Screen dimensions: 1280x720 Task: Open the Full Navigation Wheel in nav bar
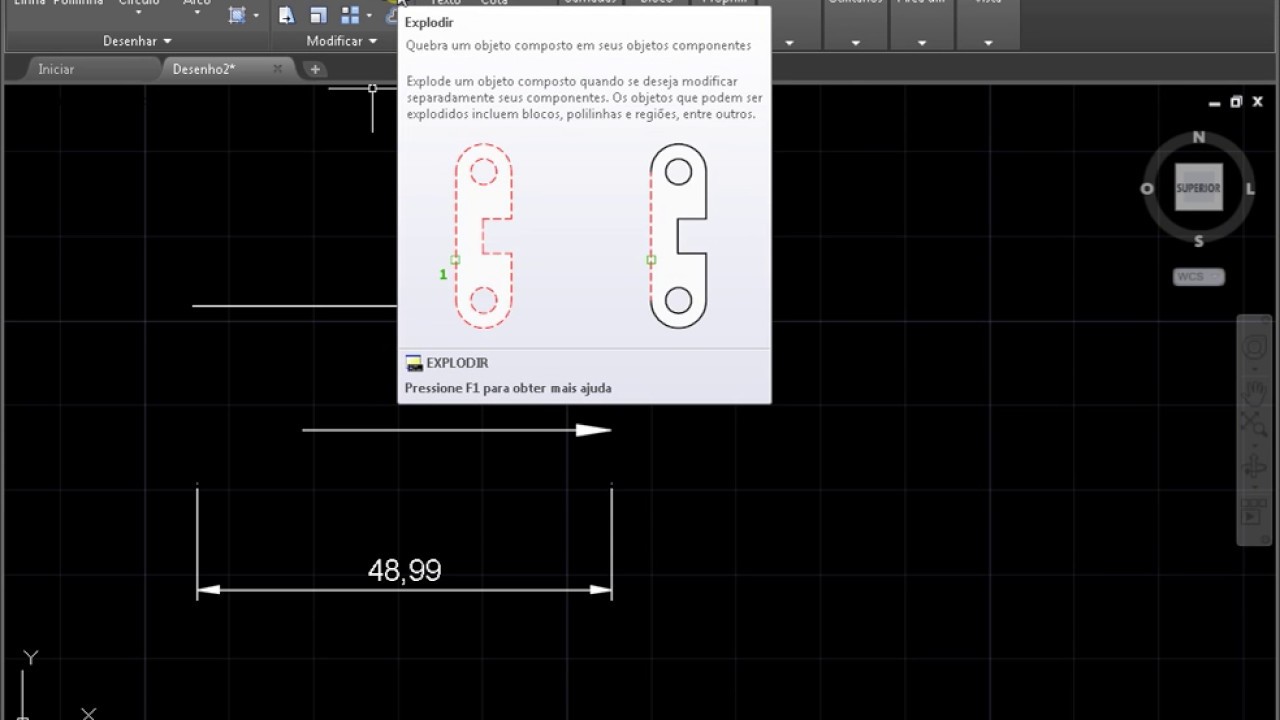tap(1254, 349)
